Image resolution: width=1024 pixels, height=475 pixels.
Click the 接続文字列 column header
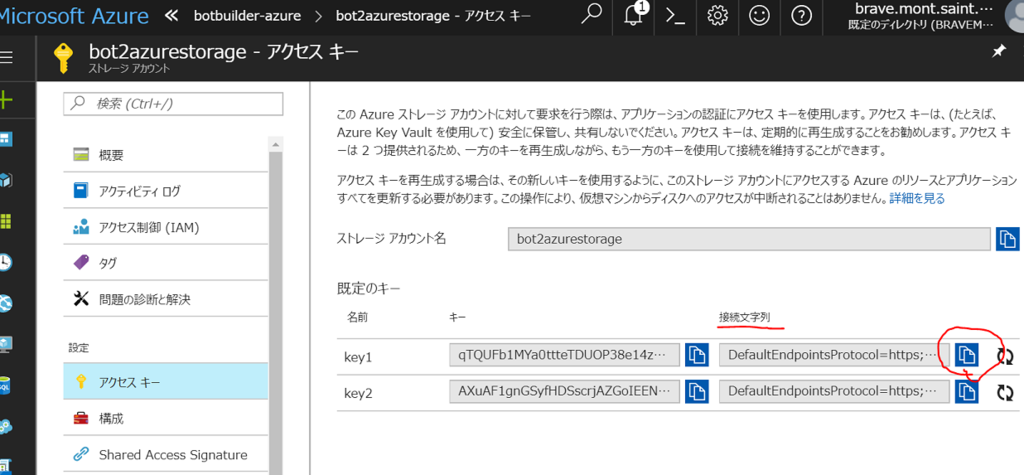(744, 318)
